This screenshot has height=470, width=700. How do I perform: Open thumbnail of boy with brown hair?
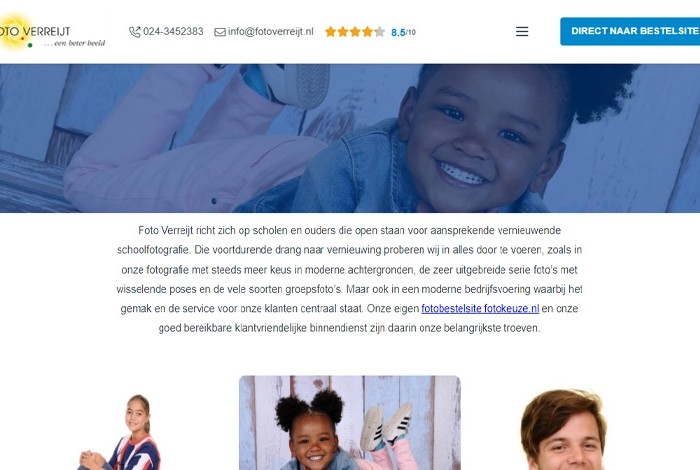[x=563, y=429]
